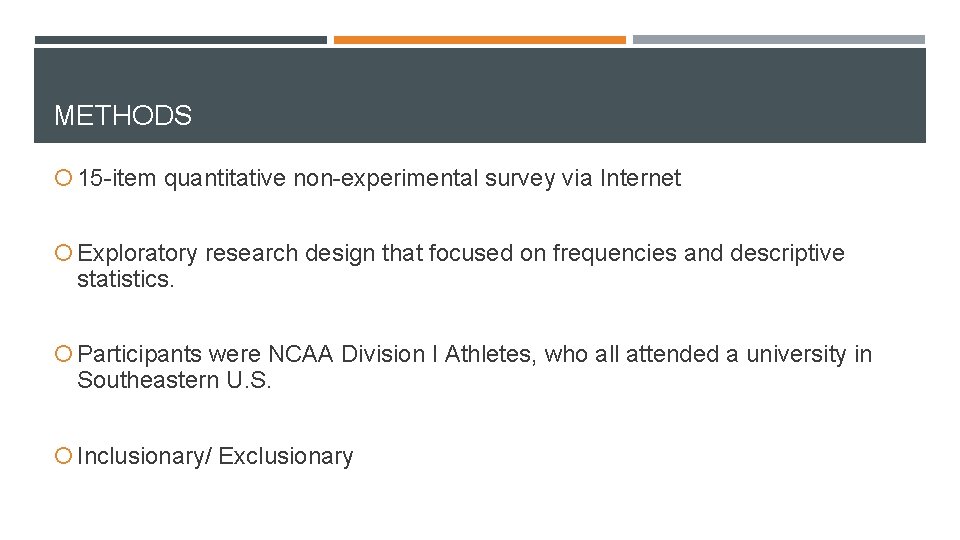
Task: Click the phrase 'frequencies and descriptive'
Action: pos(698,253)
